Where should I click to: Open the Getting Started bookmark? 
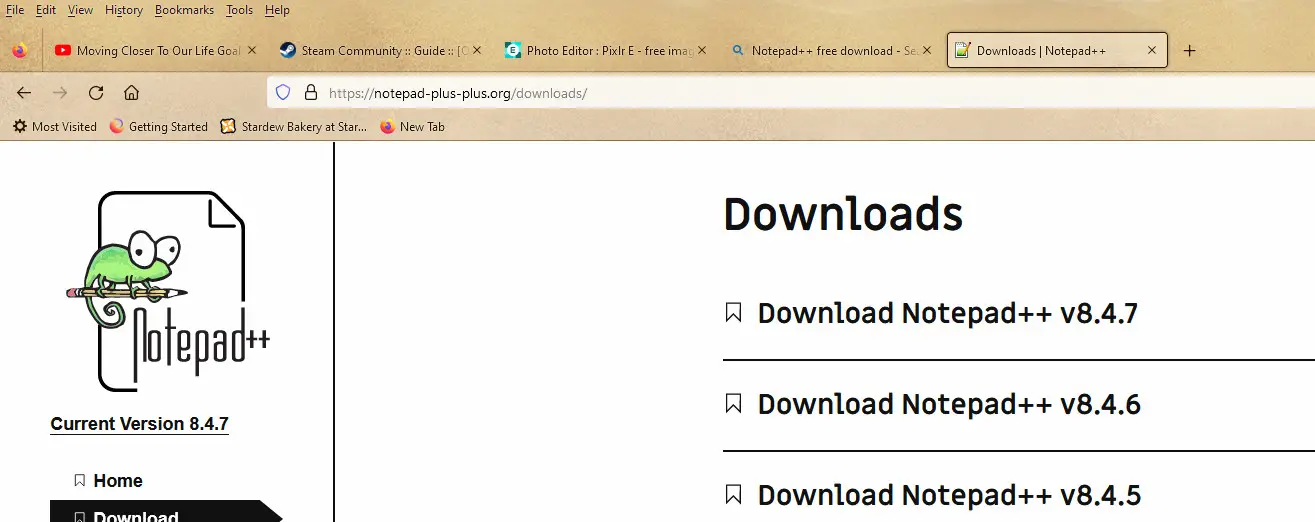point(158,127)
